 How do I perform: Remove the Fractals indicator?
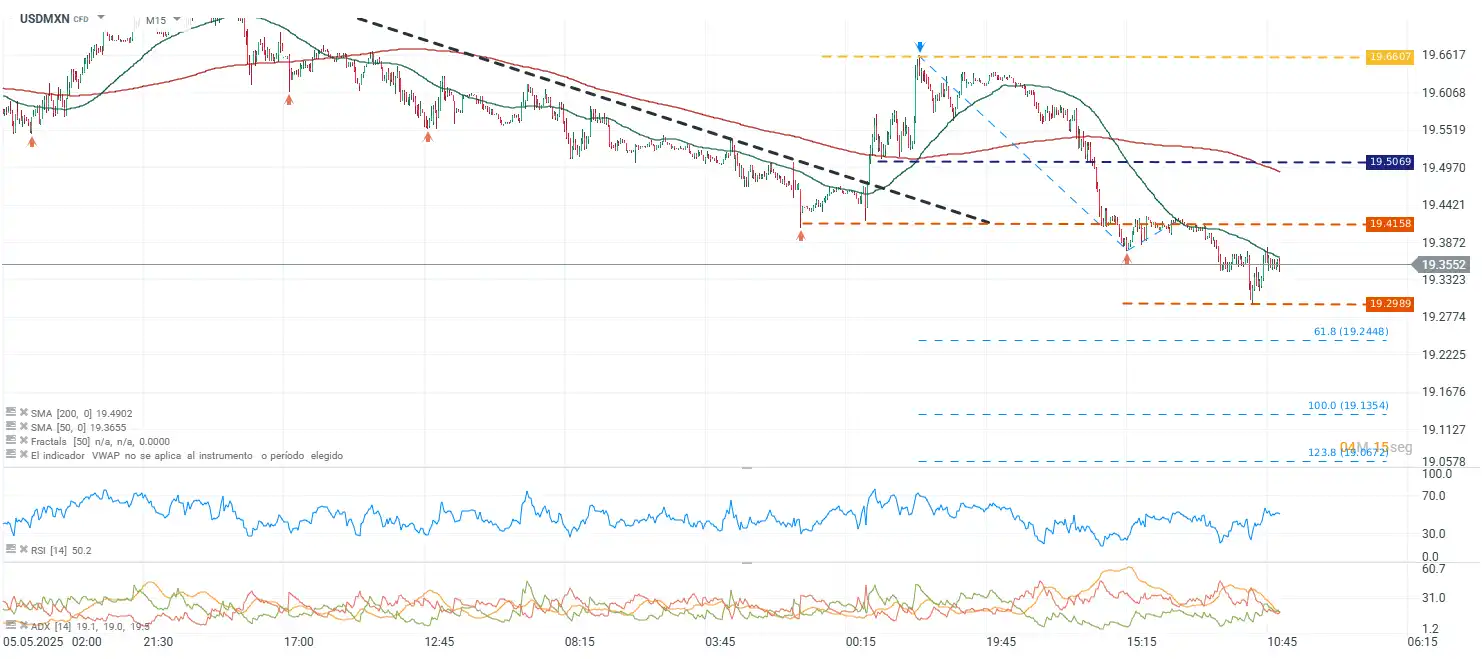point(22,441)
